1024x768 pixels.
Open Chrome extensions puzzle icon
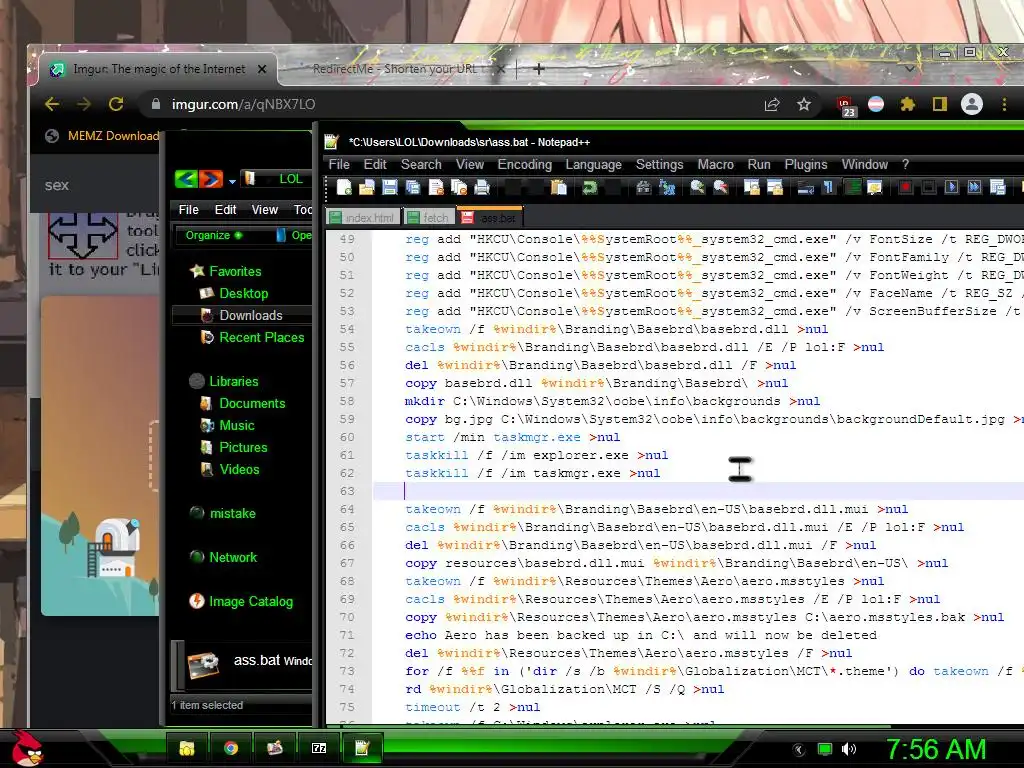click(x=908, y=104)
